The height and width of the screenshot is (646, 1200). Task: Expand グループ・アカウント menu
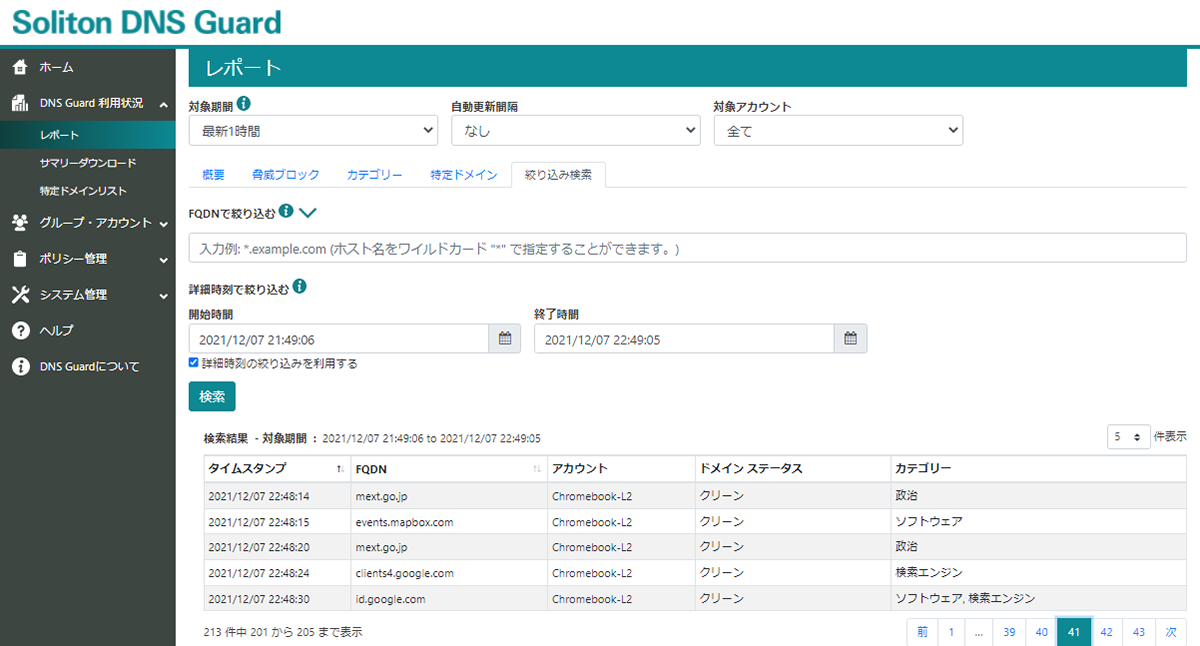coord(163,223)
